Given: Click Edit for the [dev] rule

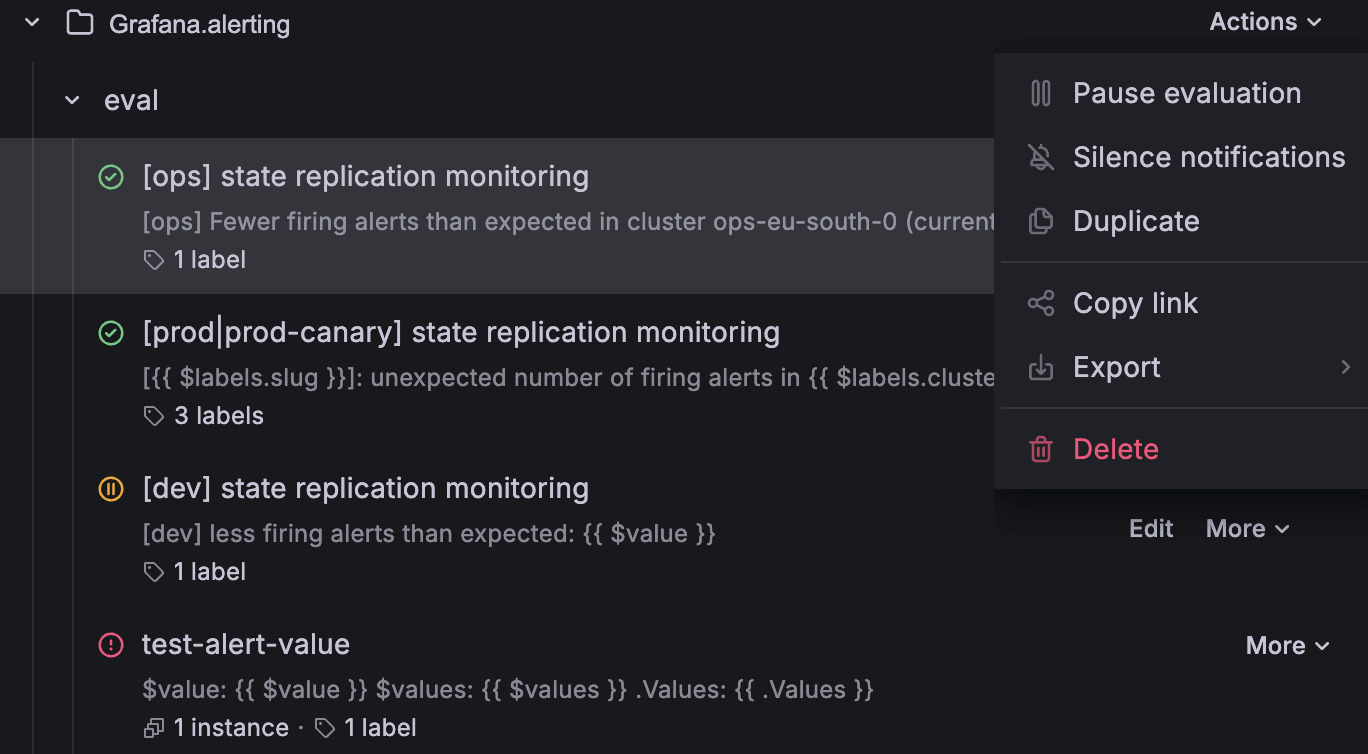Looking at the screenshot, I should (x=1150, y=528).
